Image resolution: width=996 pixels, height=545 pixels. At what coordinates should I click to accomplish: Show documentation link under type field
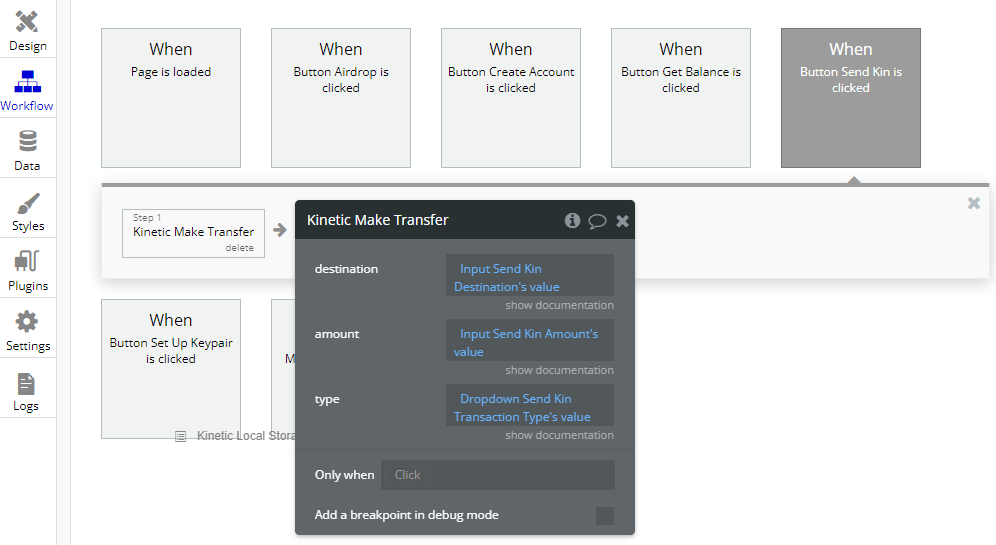[x=559, y=435]
